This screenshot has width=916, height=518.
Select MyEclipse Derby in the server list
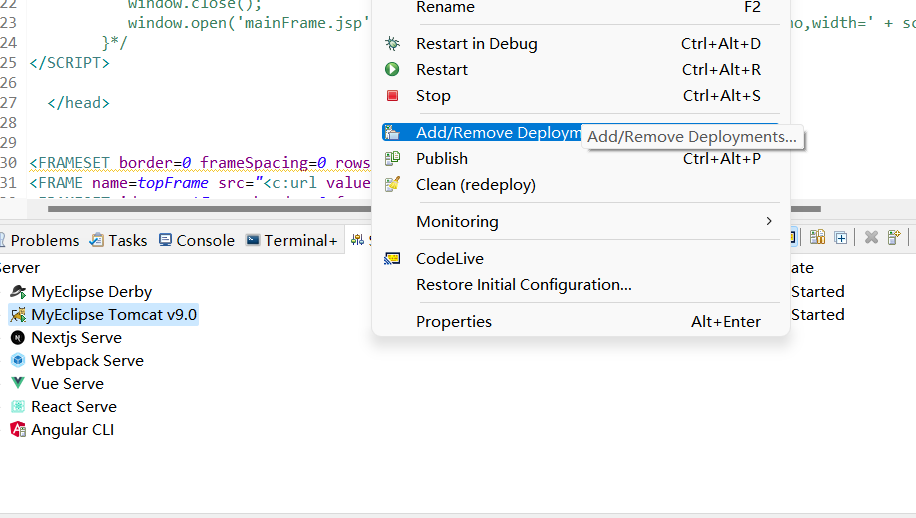point(91,292)
